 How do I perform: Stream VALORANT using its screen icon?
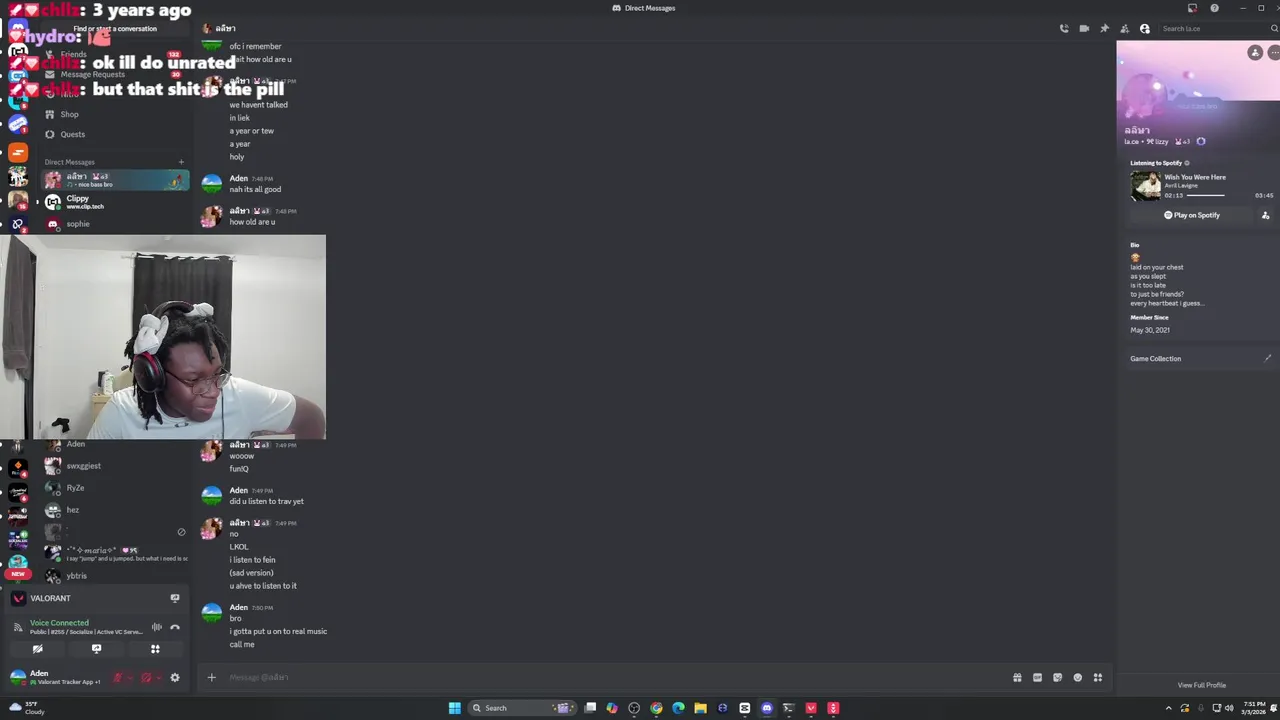pos(175,598)
